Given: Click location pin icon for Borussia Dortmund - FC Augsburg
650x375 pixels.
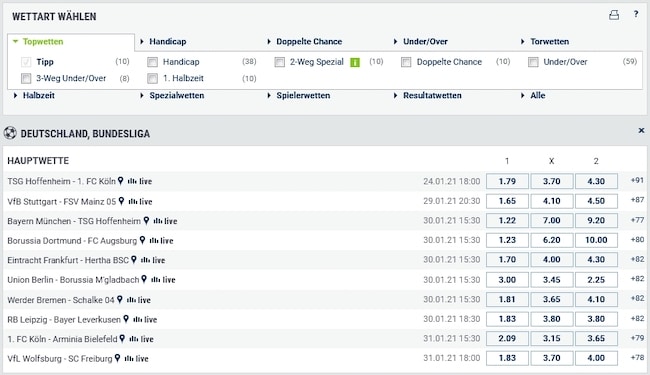Looking at the screenshot, I should click(x=142, y=240).
